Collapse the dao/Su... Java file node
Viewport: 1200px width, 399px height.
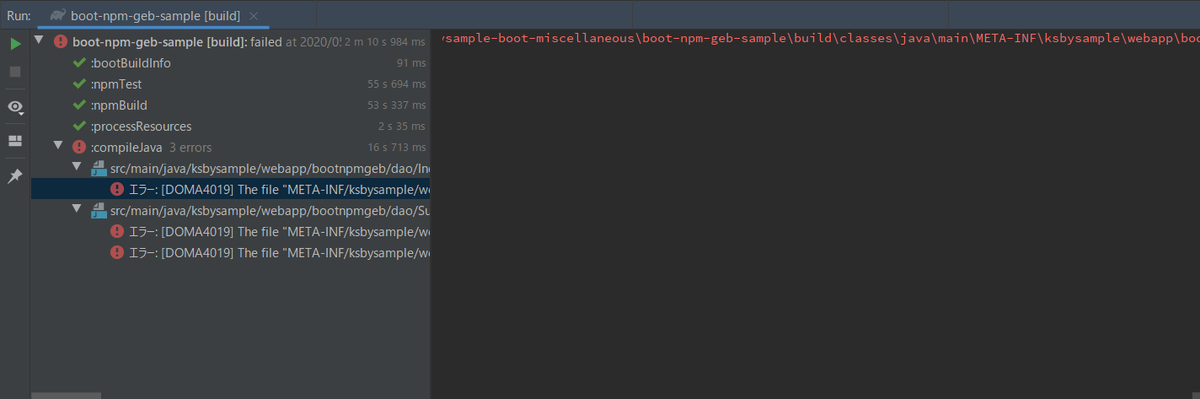coord(78,210)
